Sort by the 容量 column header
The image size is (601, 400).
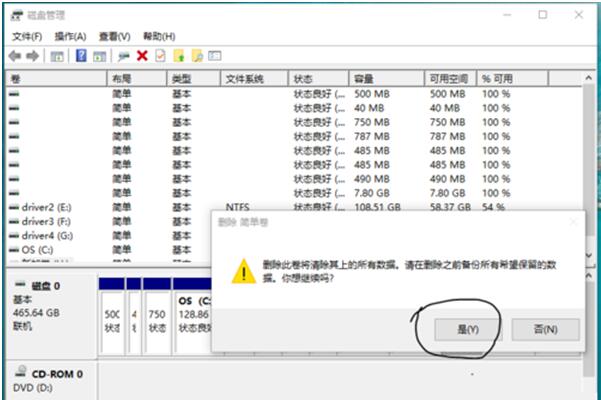pos(386,79)
